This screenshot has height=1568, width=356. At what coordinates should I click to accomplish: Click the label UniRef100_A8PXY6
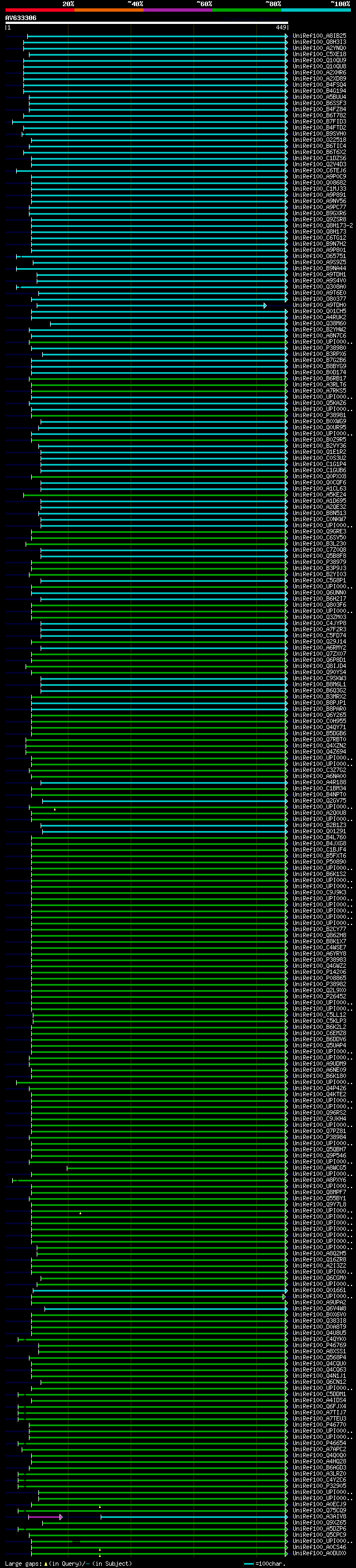point(319,1180)
